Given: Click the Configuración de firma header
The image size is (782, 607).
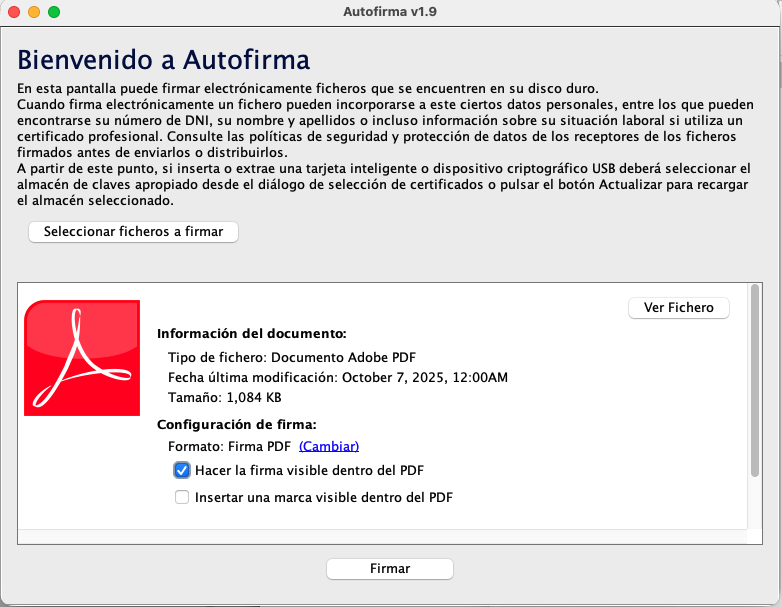Looking at the screenshot, I should tap(236, 424).
